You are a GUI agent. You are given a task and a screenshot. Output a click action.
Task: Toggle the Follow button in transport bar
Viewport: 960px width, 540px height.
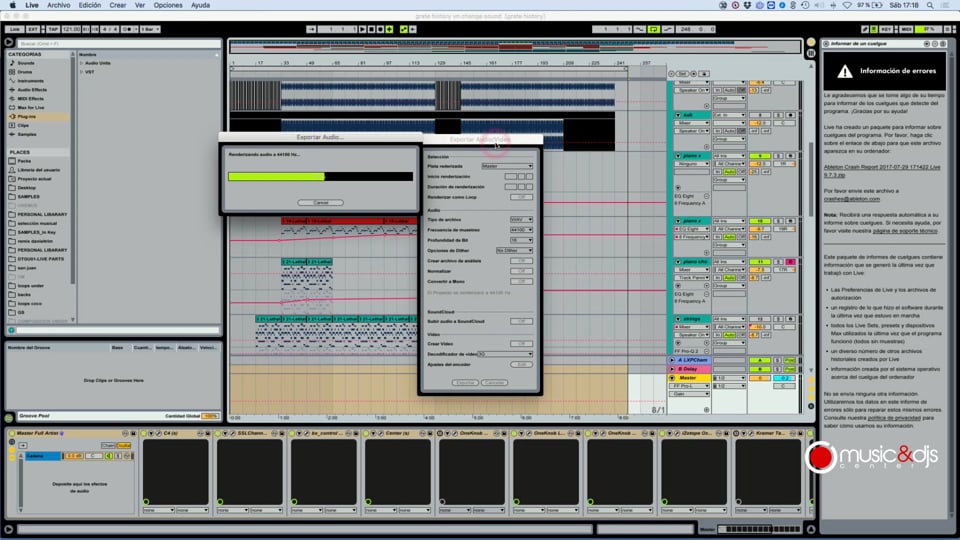pyautogui.click(x=312, y=29)
